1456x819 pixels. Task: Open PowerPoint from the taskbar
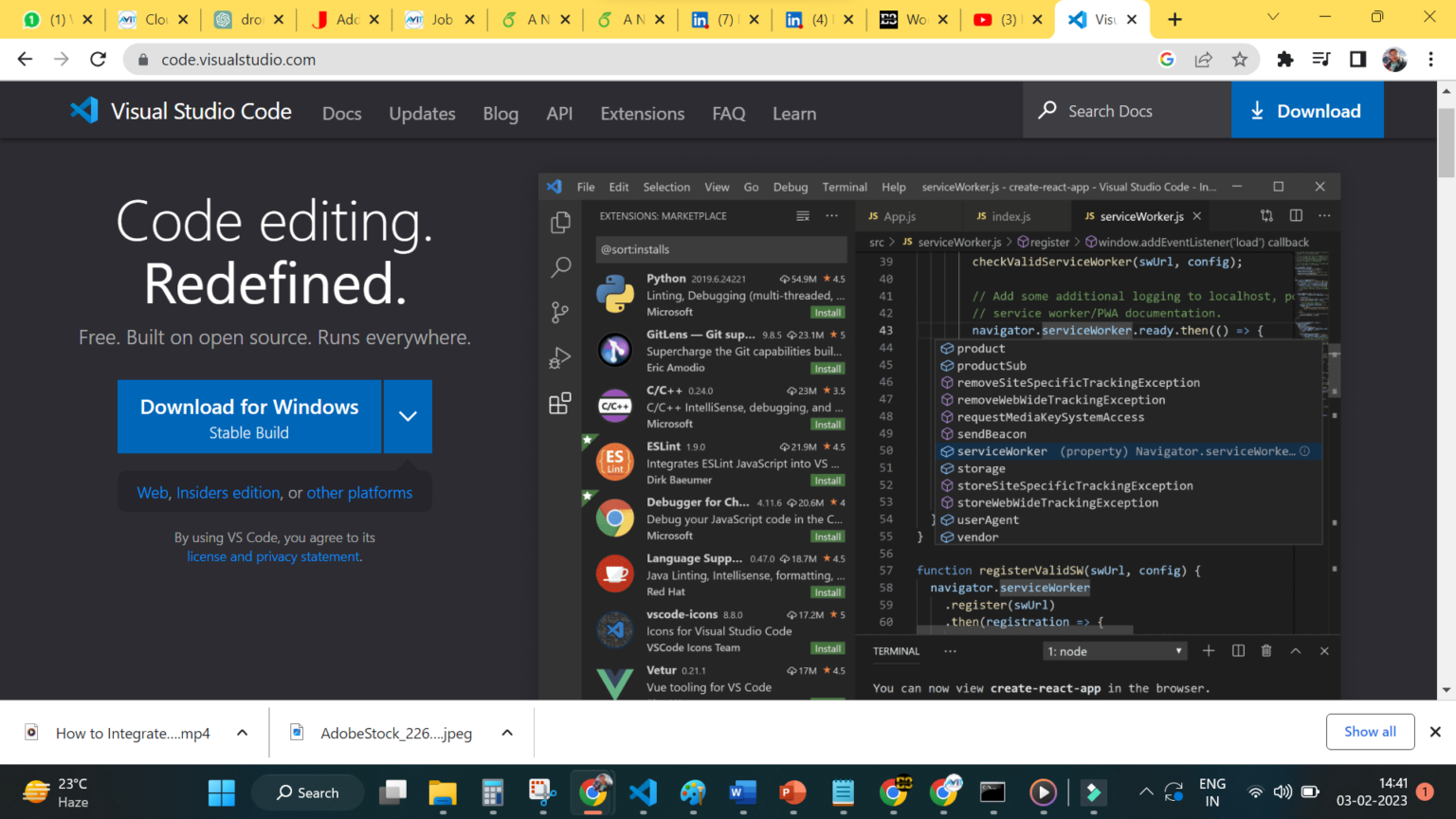pos(792,792)
